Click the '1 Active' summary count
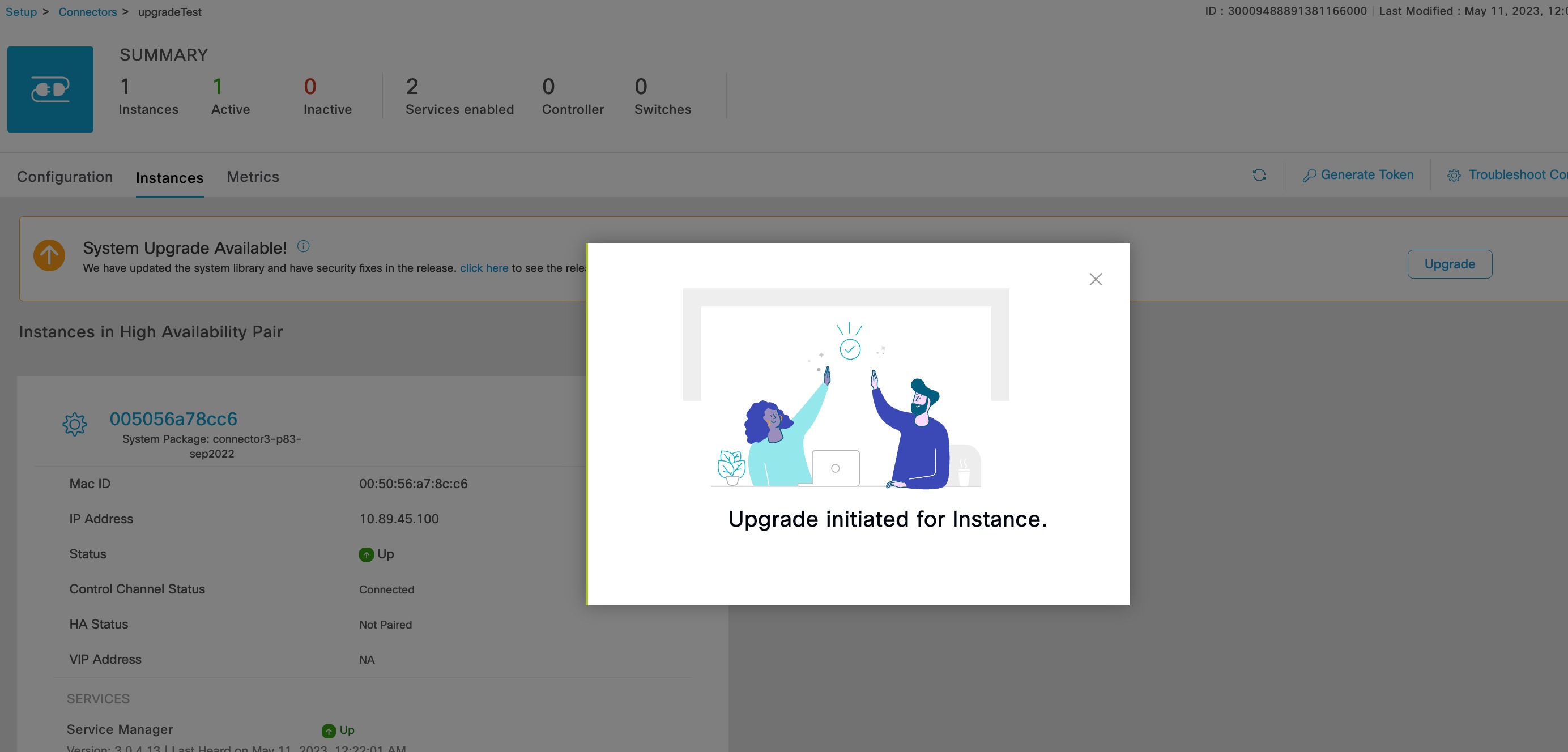 [230, 96]
